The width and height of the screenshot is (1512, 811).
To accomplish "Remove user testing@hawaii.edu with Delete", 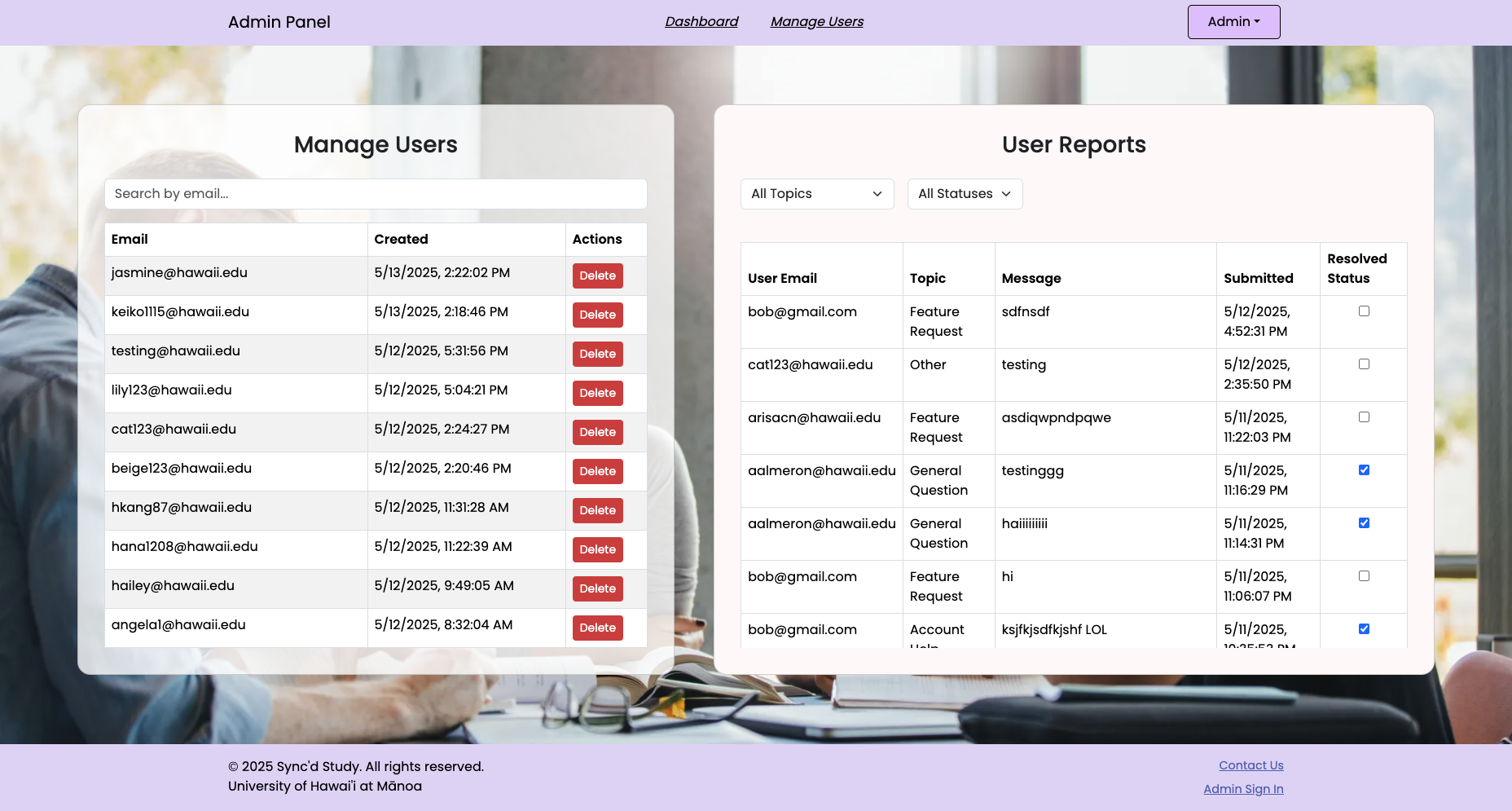I will pos(597,354).
